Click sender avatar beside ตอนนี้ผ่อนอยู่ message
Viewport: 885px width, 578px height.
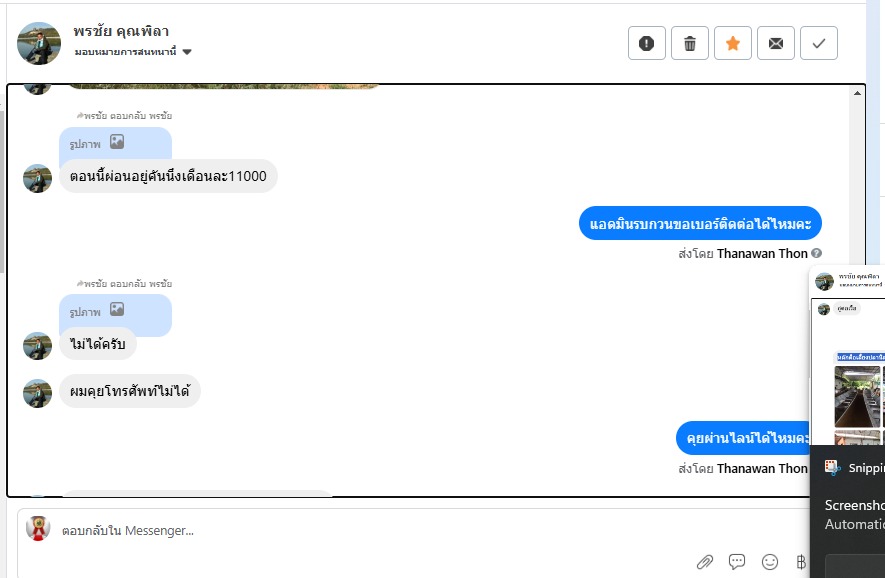(37, 178)
